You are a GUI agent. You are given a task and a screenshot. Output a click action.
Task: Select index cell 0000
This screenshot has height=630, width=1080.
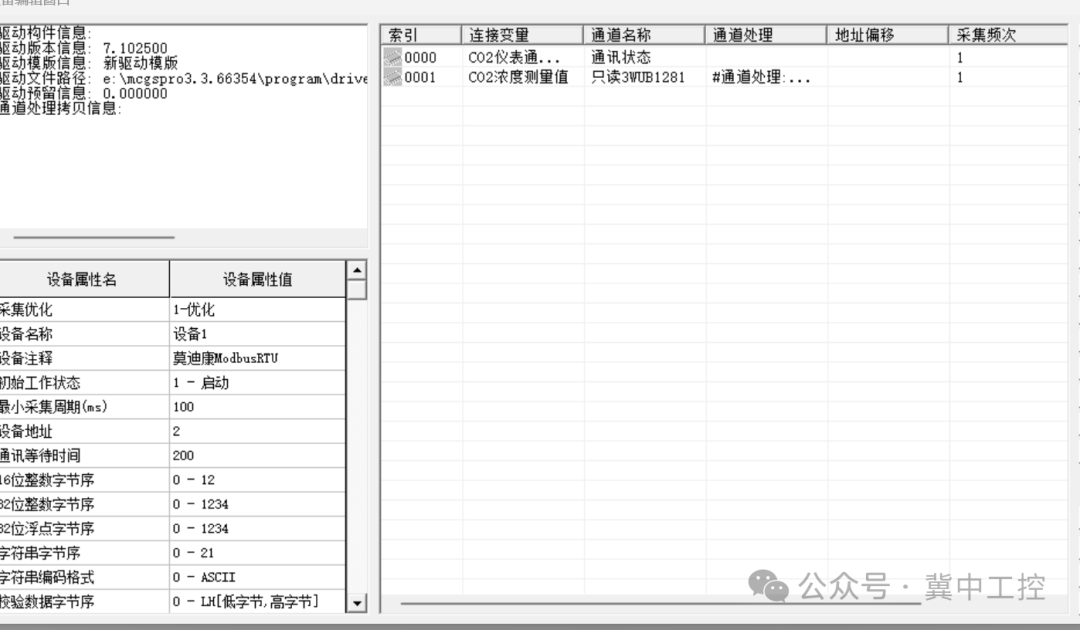420,57
